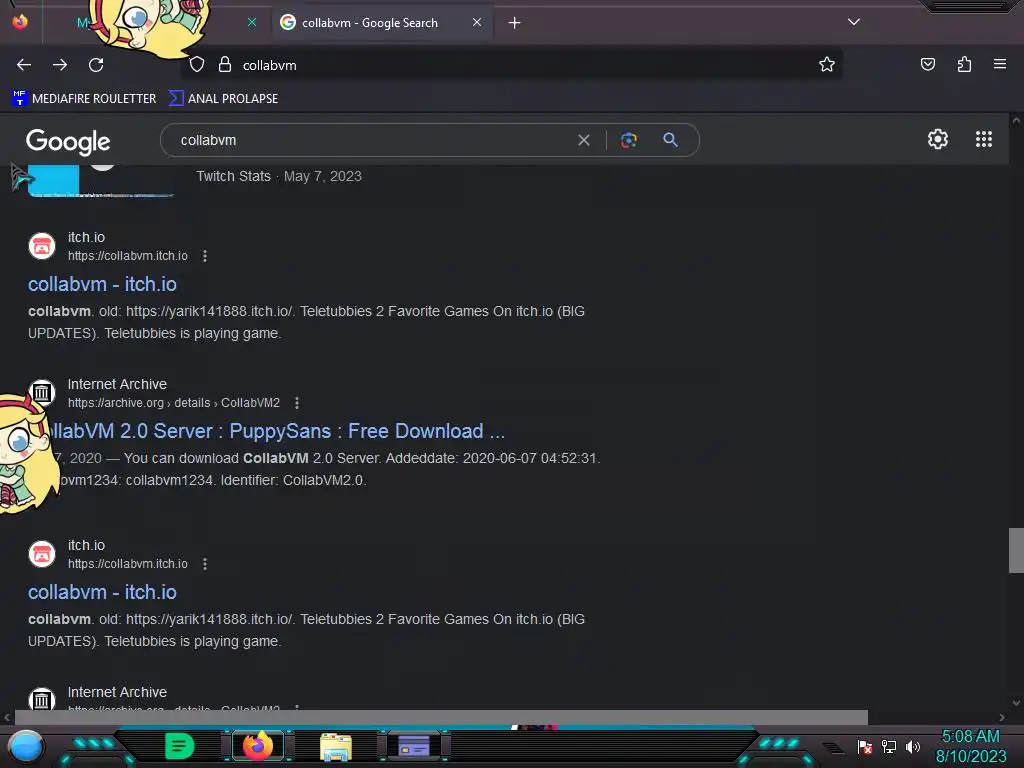
Task: Open Action Center flag in tray
Action: click(x=865, y=746)
